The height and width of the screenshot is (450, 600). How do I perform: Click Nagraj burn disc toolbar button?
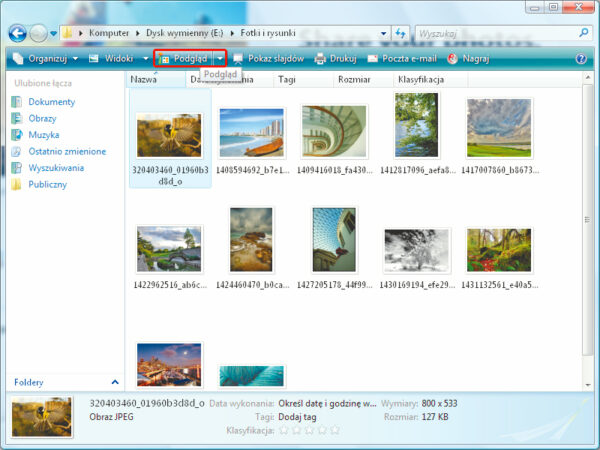click(468, 59)
